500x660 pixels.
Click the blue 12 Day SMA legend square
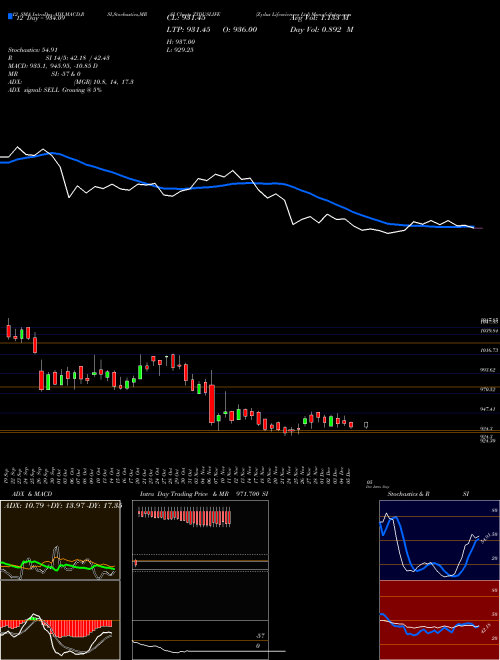[x=10, y=17]
